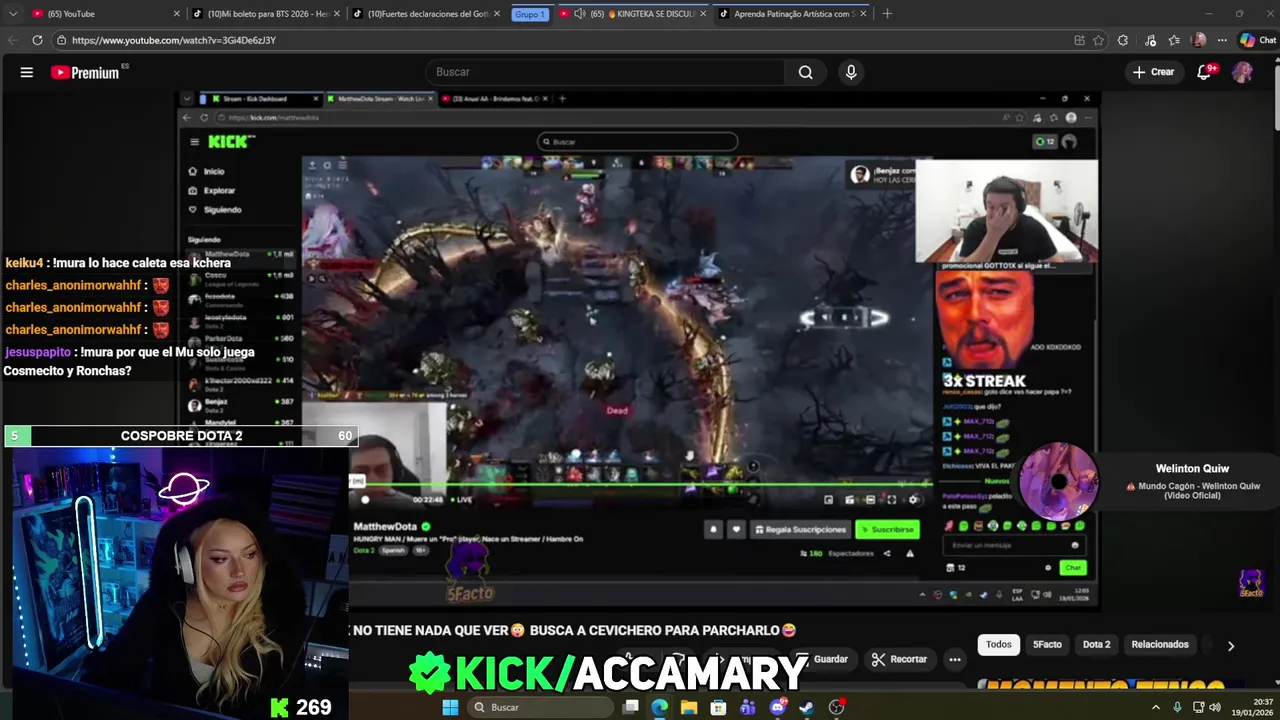Open Microsoft Teams from taskbar
This screenshot has width=1280, height=720.
click(x=747, y=707)
